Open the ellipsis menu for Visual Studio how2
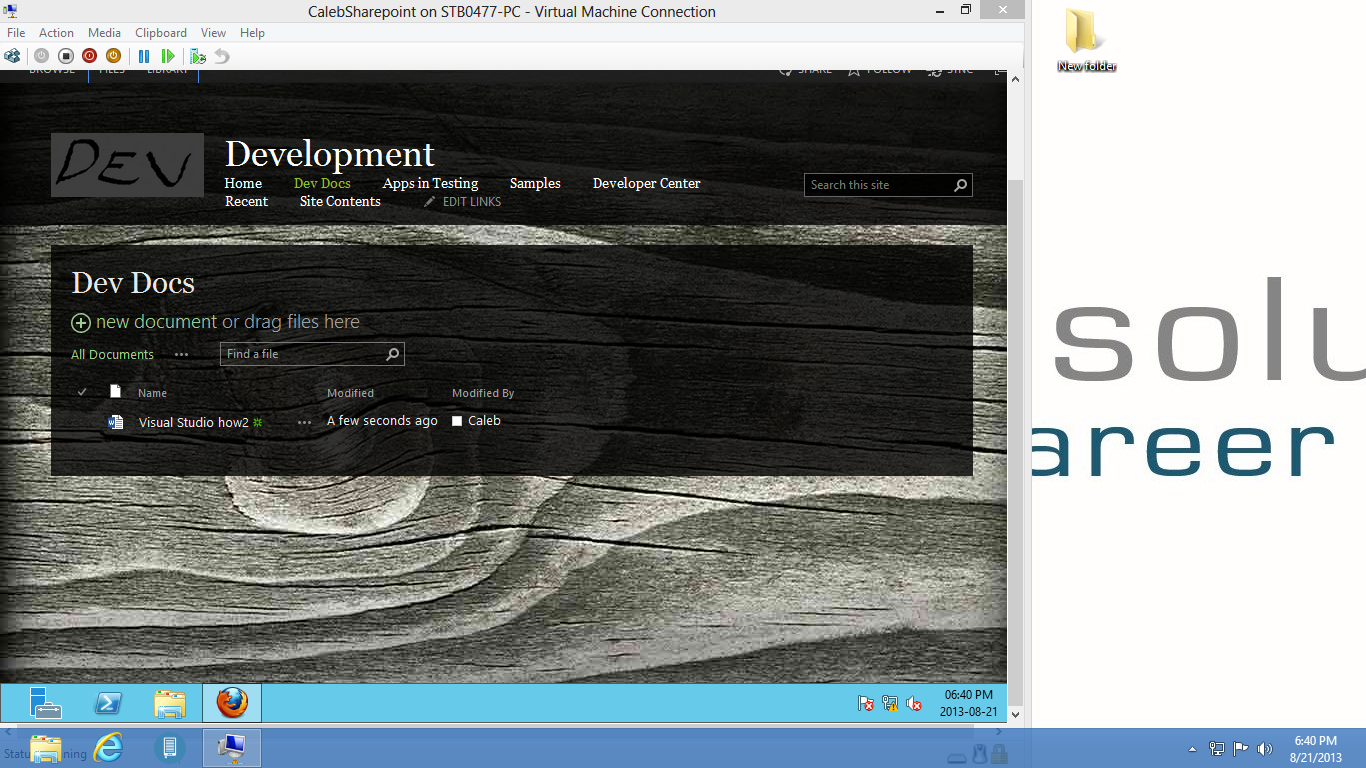 [x=304, y=422]
